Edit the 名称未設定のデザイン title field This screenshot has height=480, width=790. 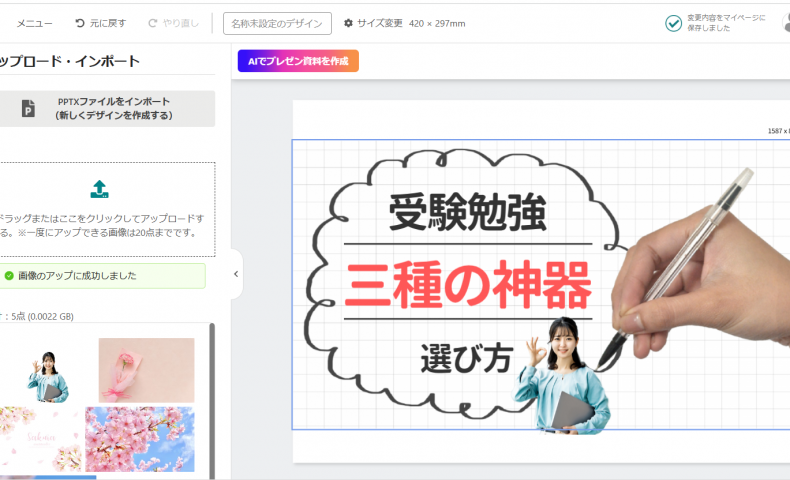[277, 24]
